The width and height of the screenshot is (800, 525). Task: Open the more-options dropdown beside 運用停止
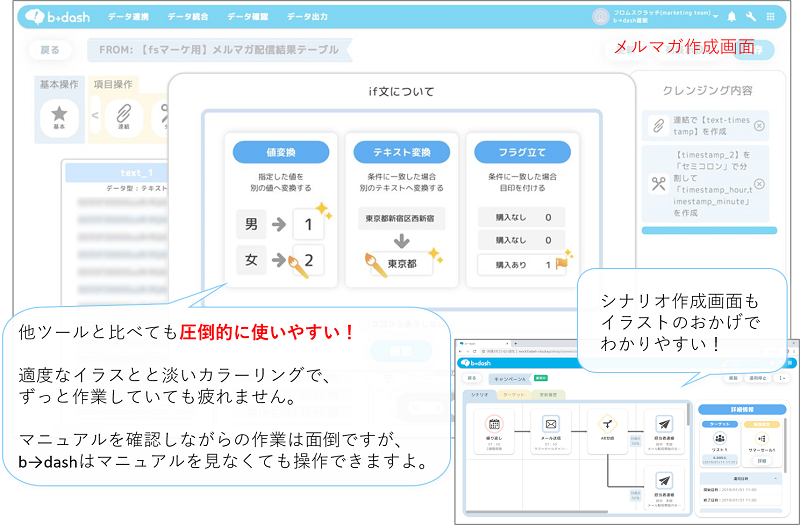[782, 379]
